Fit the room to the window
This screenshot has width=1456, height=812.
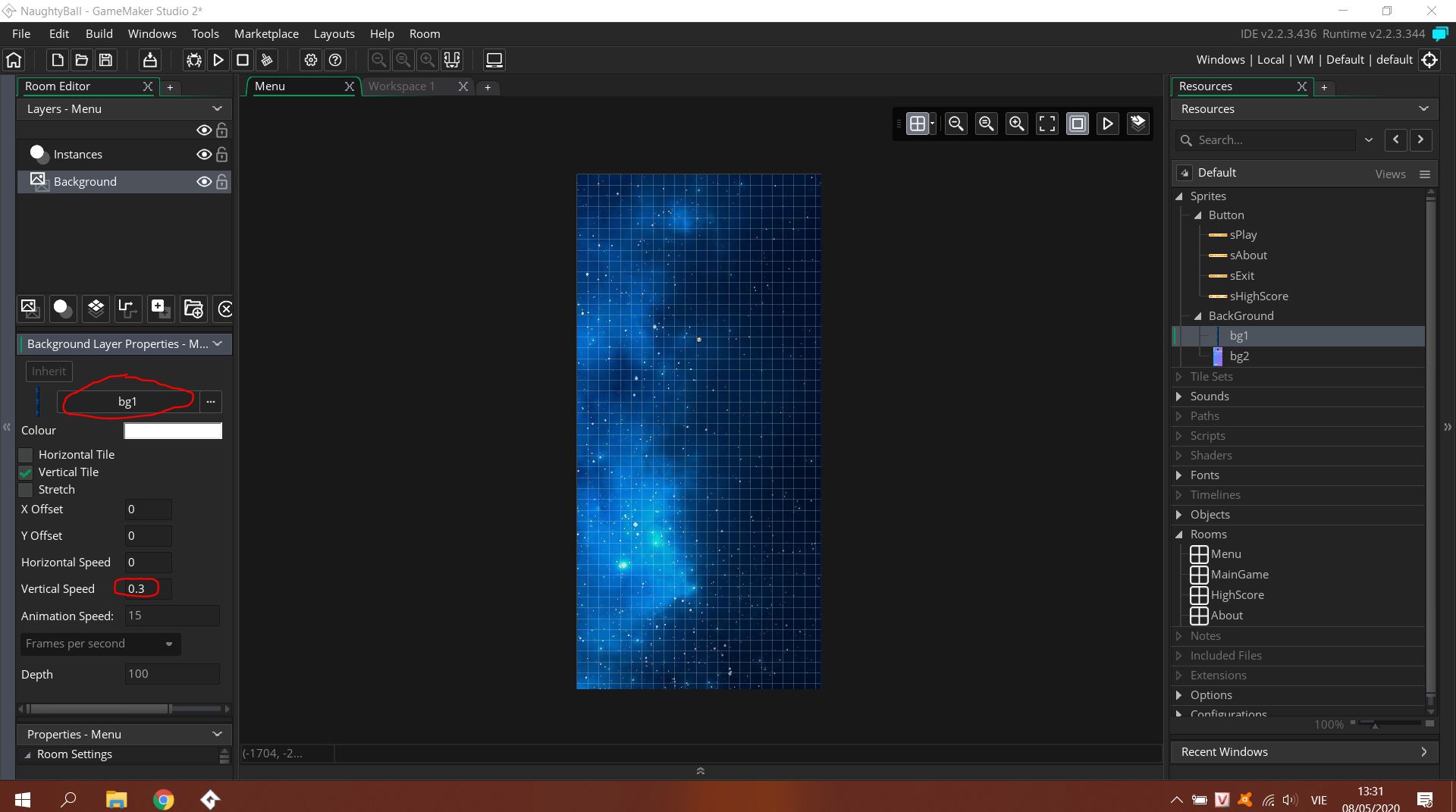point(1047,124)
